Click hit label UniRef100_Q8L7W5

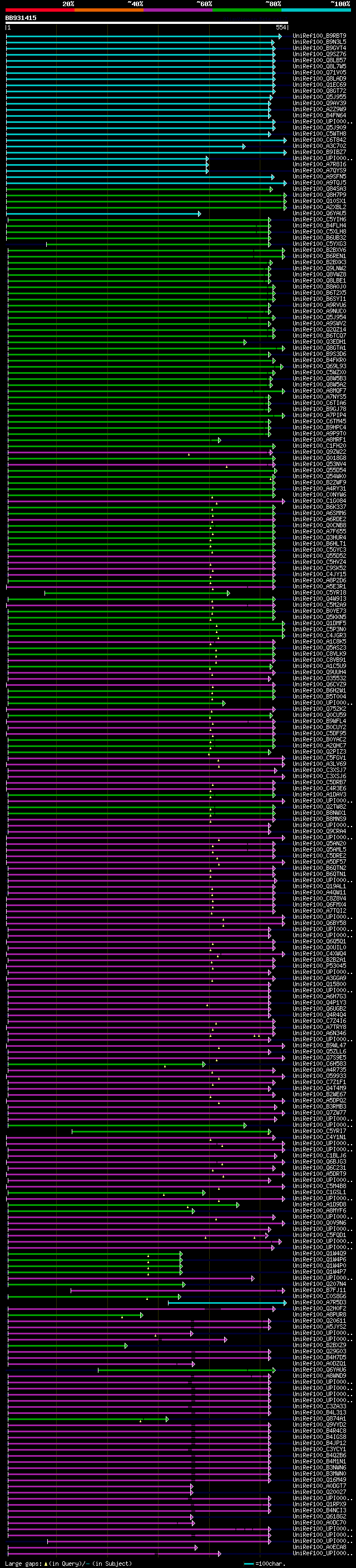coord(319,66)
